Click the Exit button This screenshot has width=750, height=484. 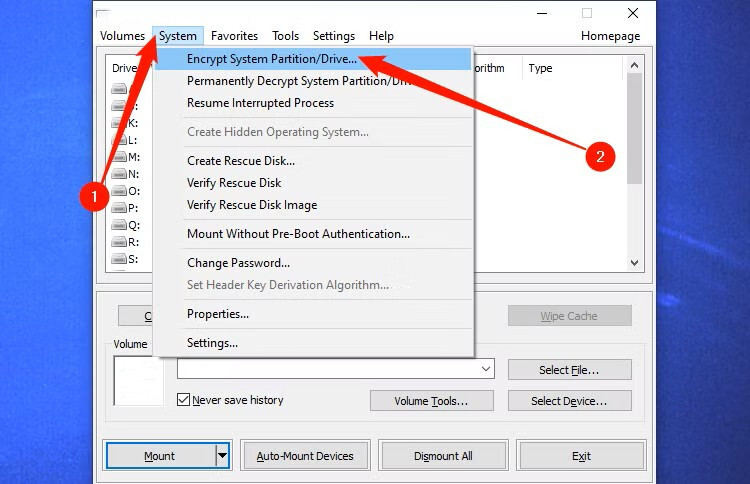pos(581,456)
